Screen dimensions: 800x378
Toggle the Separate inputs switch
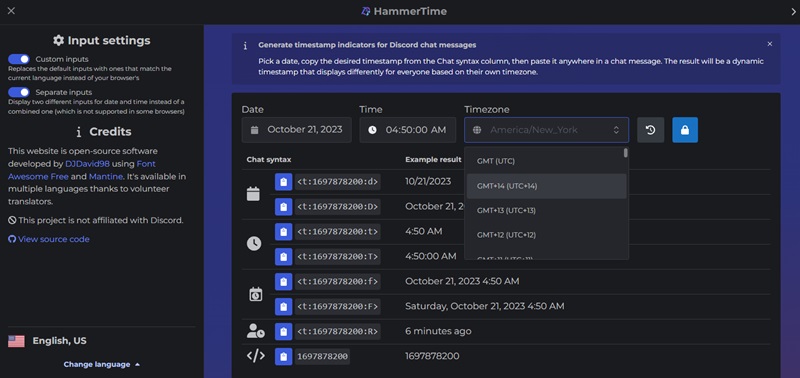19,92
